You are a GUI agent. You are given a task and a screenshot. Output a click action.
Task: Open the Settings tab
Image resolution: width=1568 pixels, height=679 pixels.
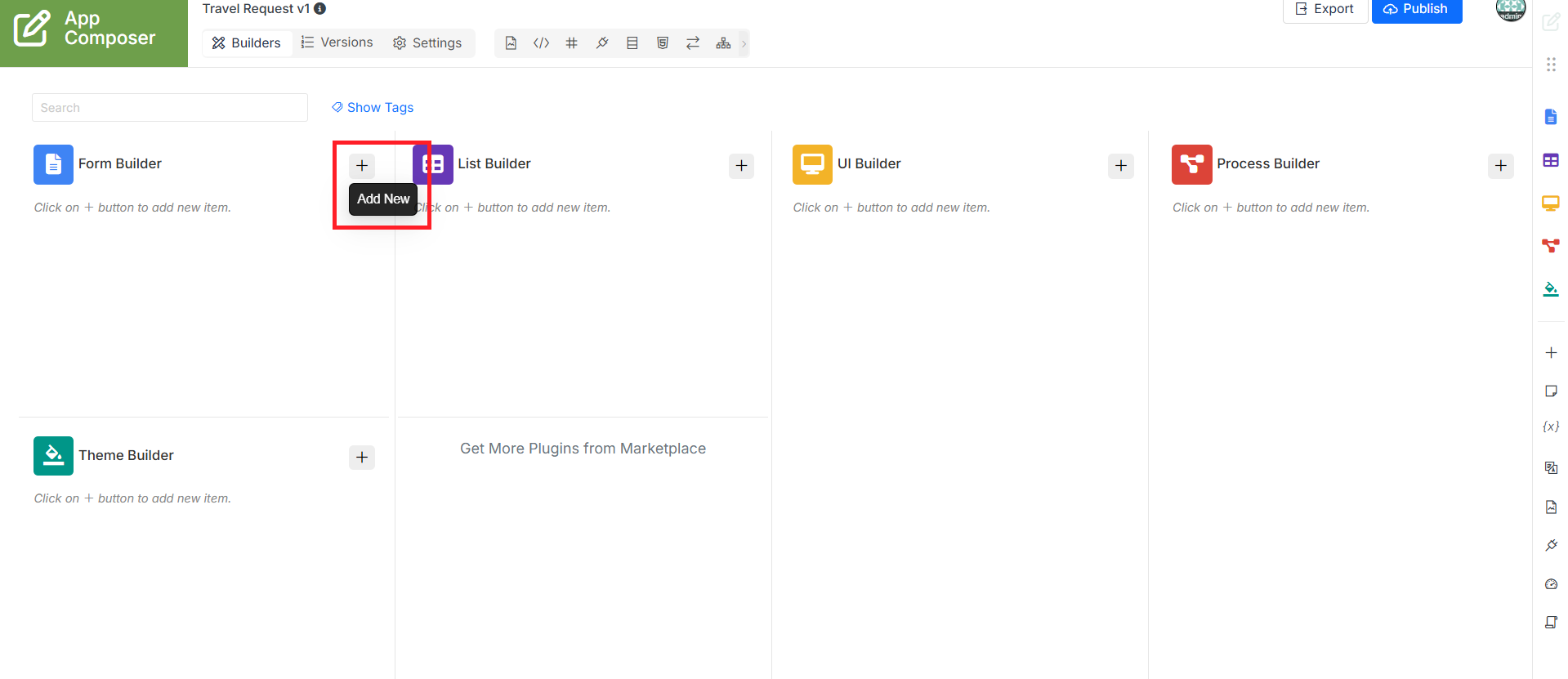427,42
